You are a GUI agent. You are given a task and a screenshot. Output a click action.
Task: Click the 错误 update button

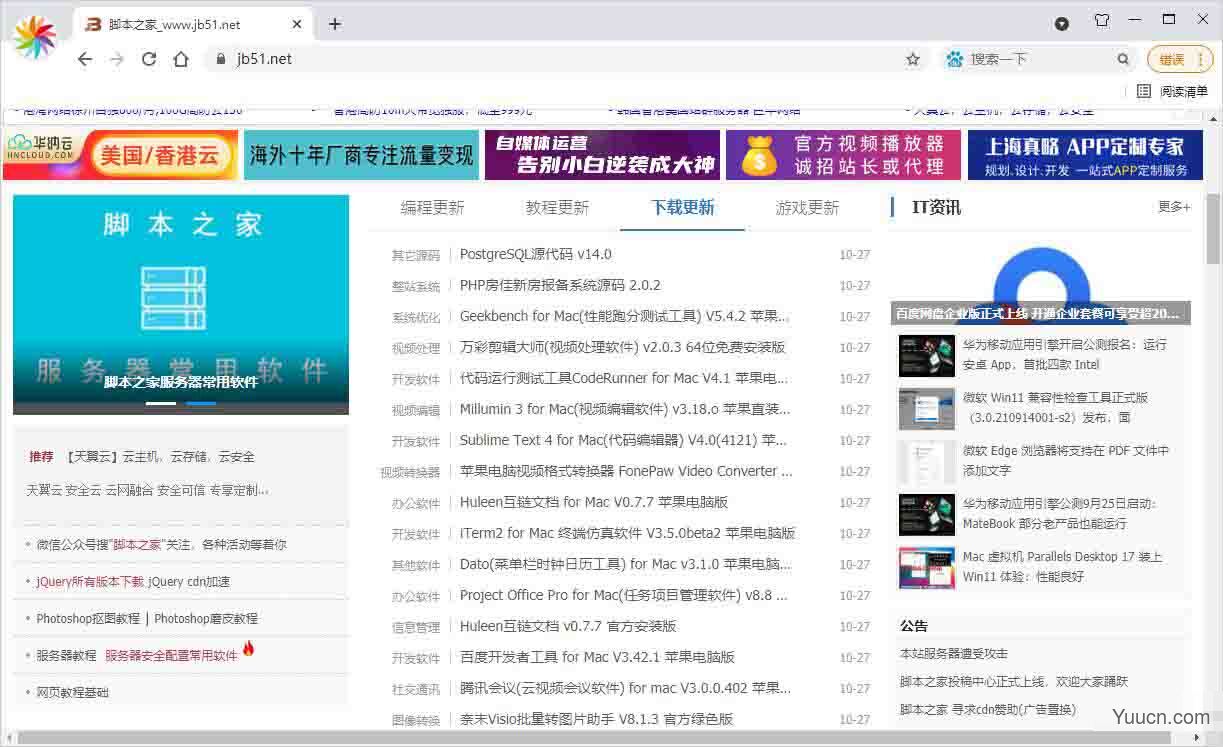click(1180, 59)
